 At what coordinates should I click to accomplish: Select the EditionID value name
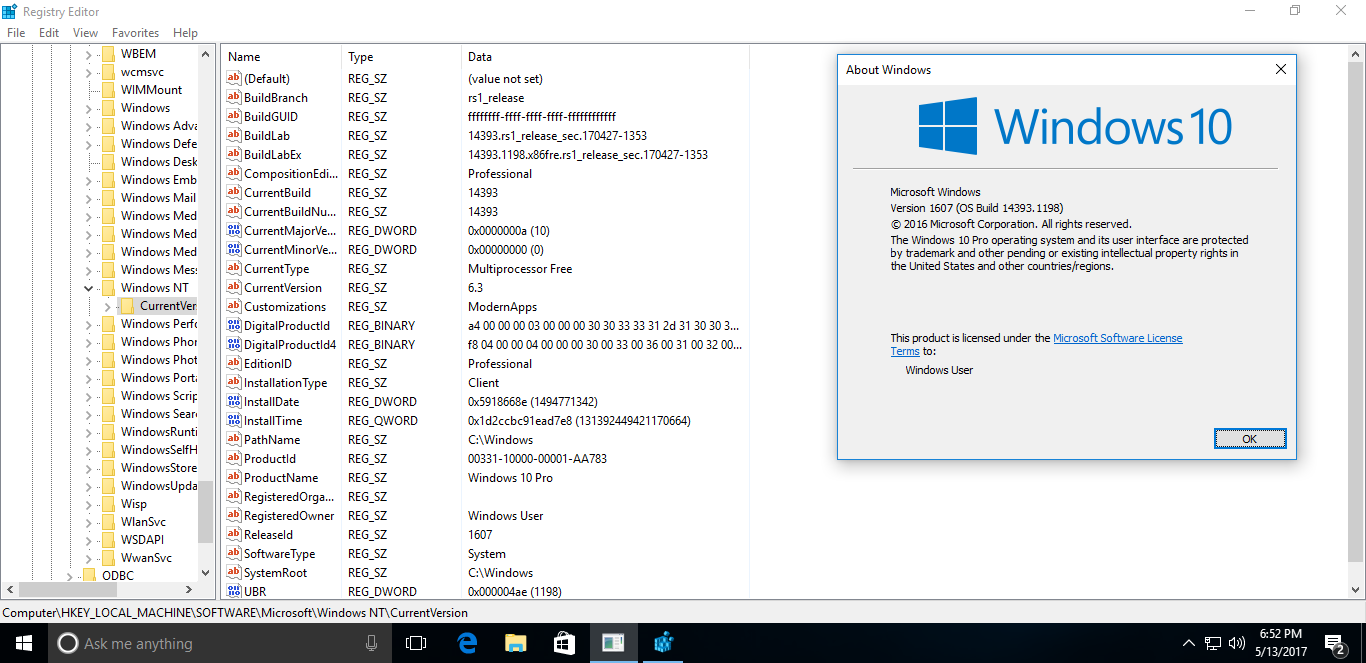coord(268,364)
